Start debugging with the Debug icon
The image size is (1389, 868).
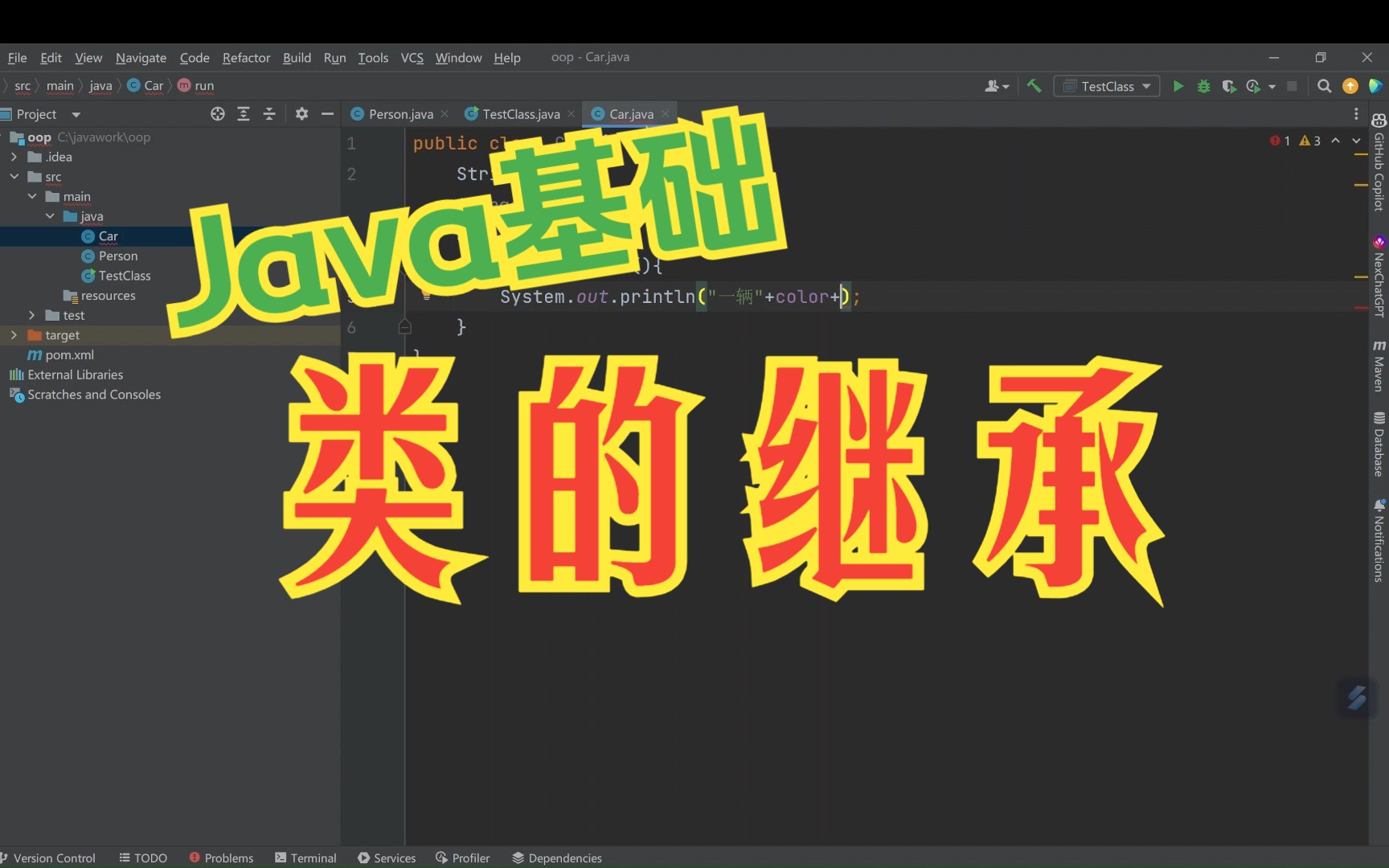point(1203,86)
